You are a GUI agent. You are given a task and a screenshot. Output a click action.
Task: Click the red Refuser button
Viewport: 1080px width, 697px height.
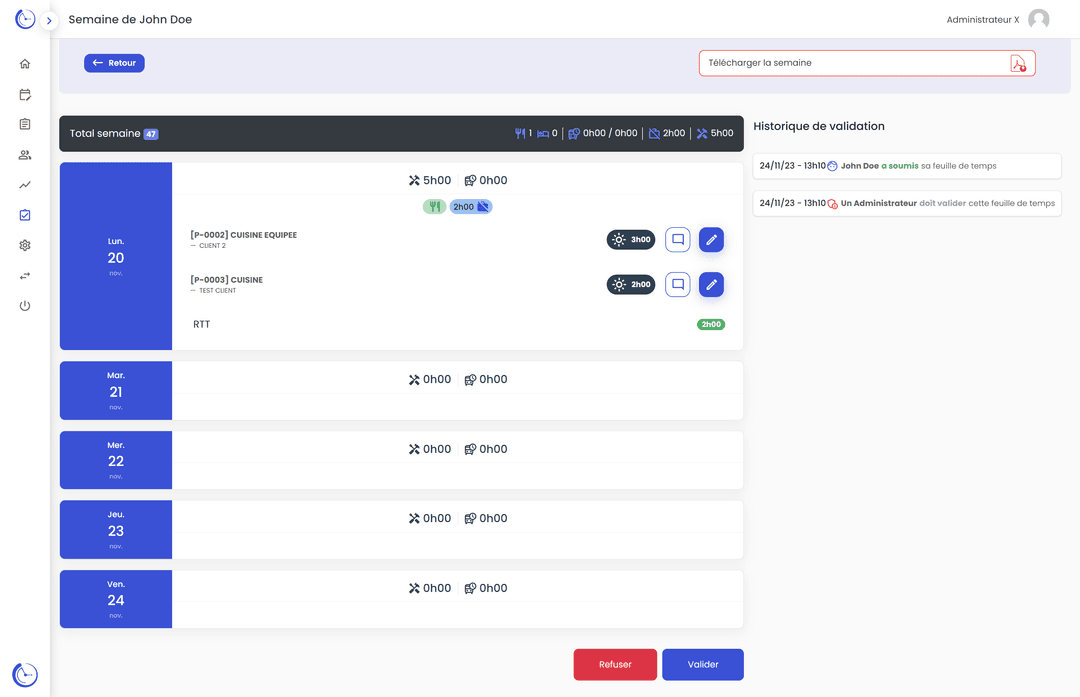[x=615, y=665]
